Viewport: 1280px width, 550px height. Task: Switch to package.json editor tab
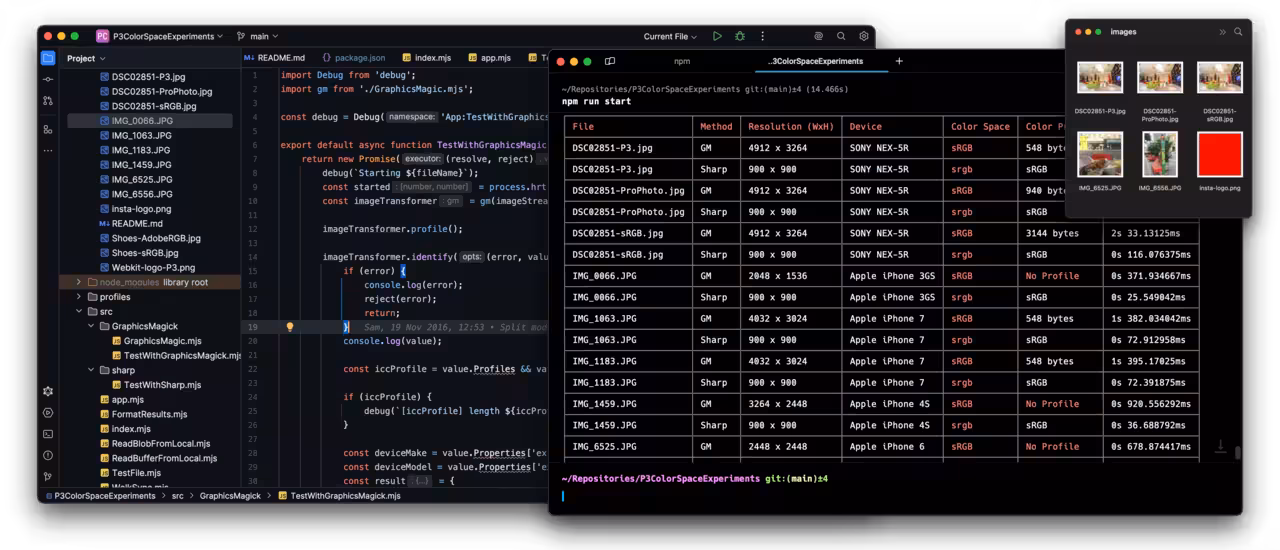353,58
